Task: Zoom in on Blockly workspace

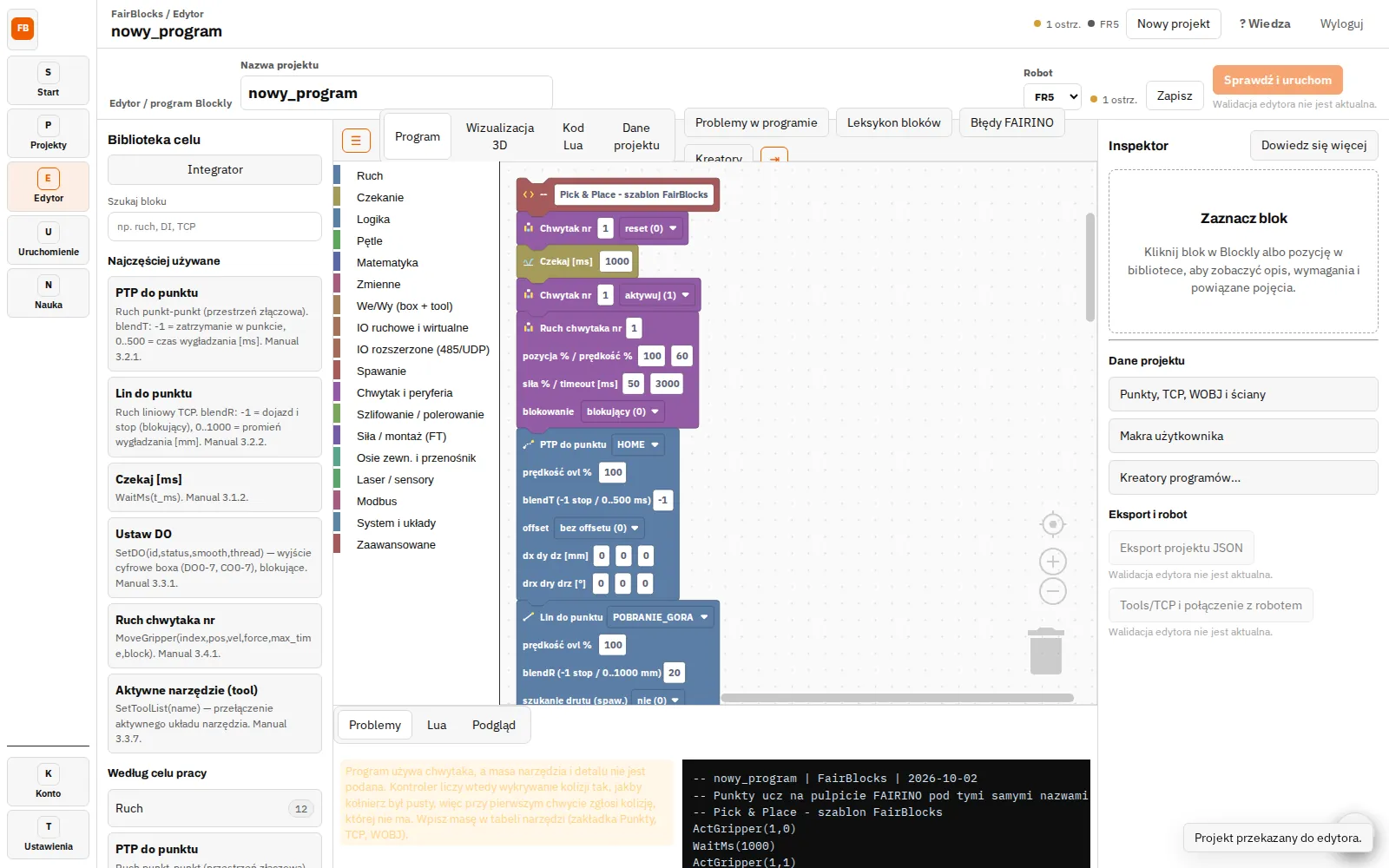Action: (x=1052, y=562)
